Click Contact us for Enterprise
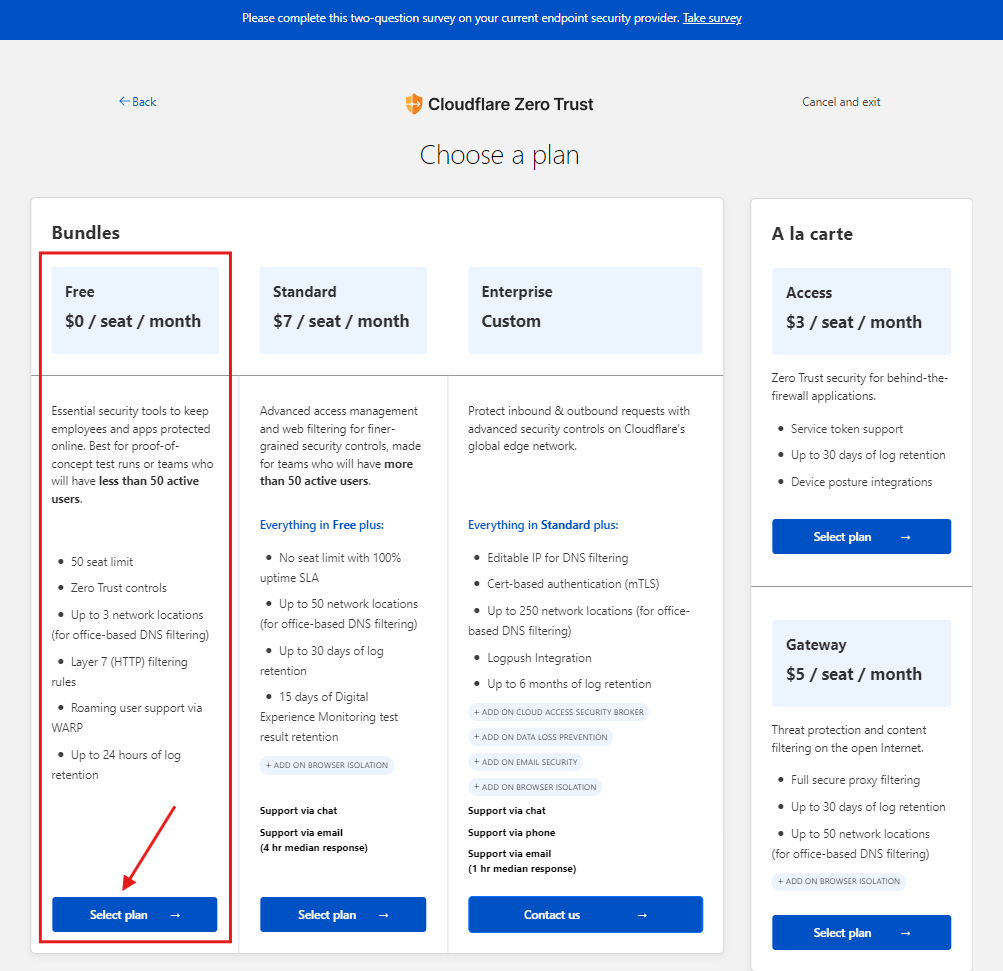The image size is (1003, 971). point(585,915)
